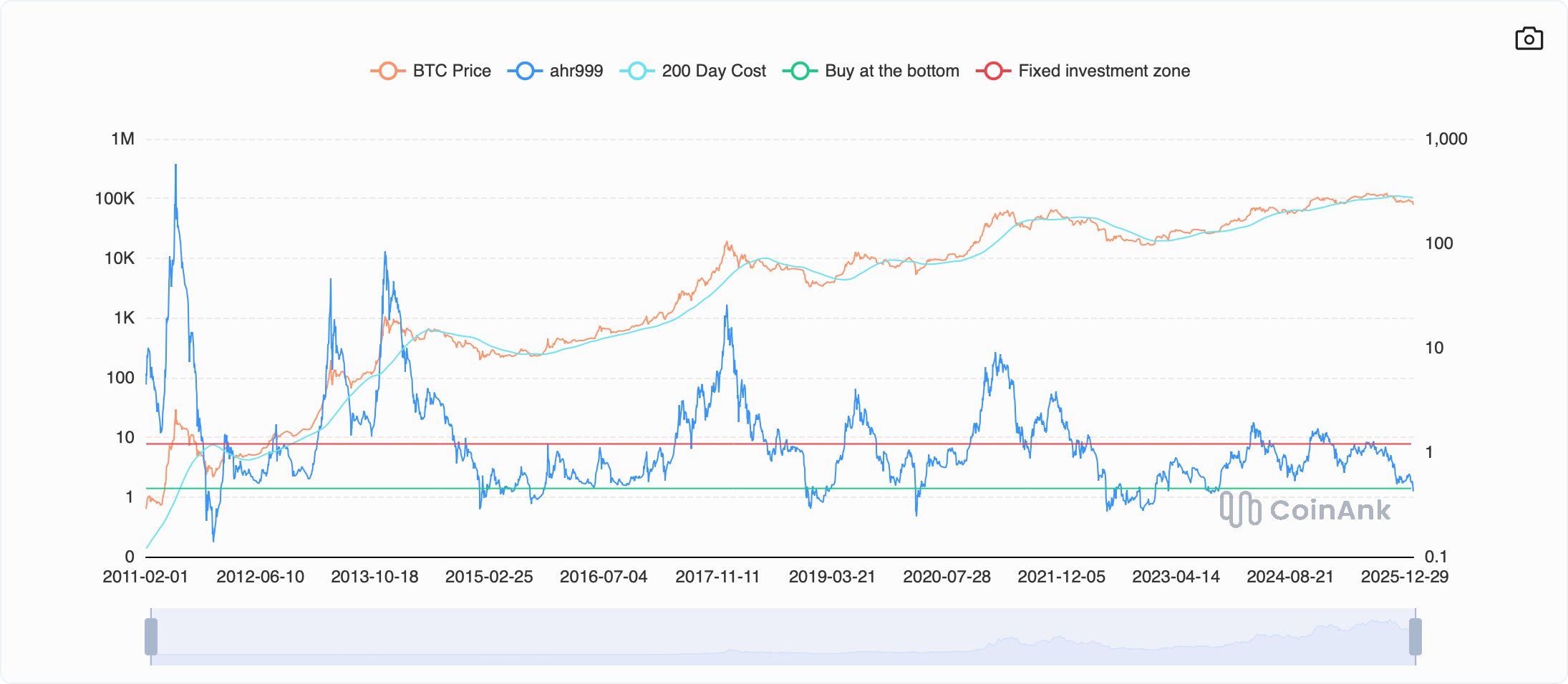
Task: Click the 0.1 ahr999 axis label
Action: coord(1436,557)
